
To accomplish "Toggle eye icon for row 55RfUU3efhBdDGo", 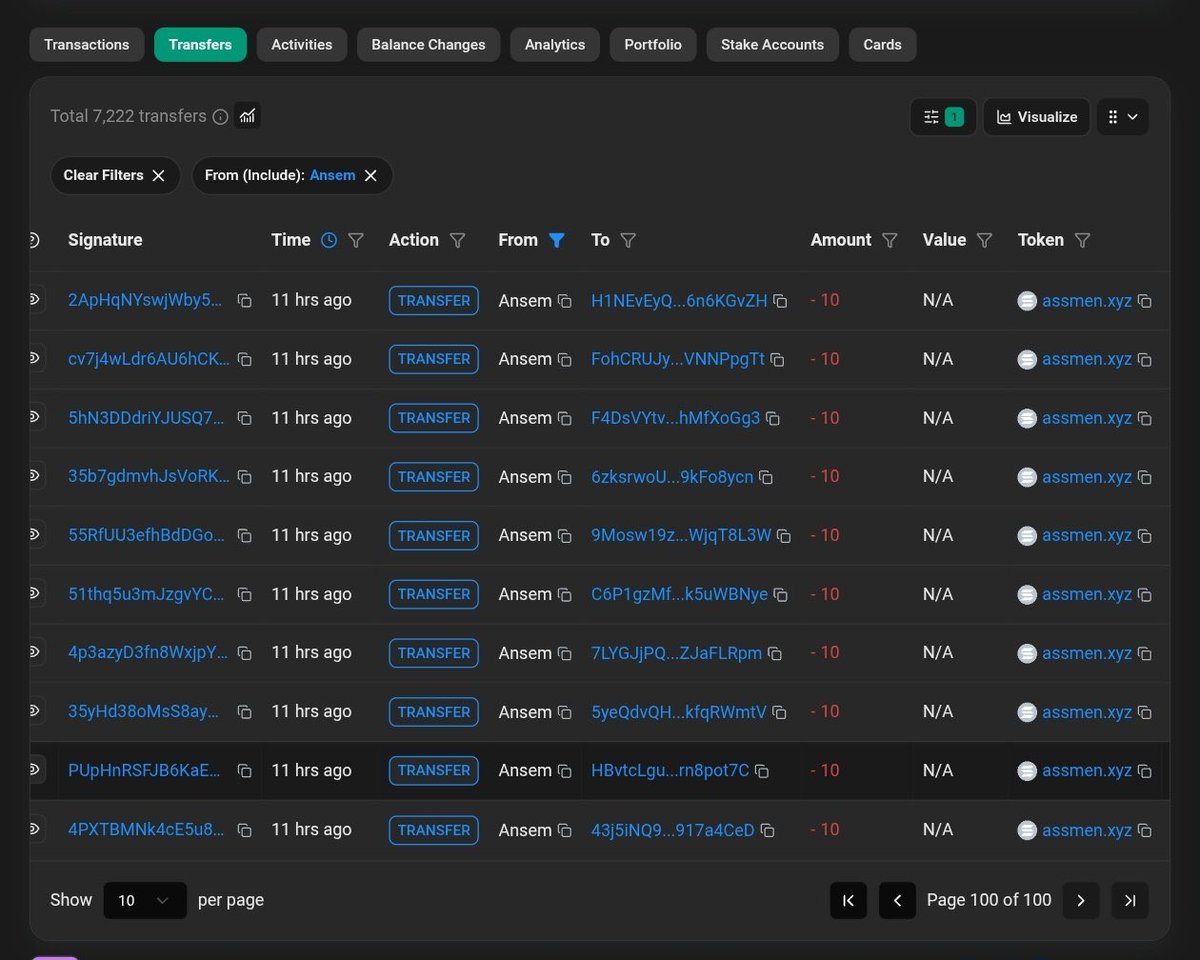I will pos(36,534).
